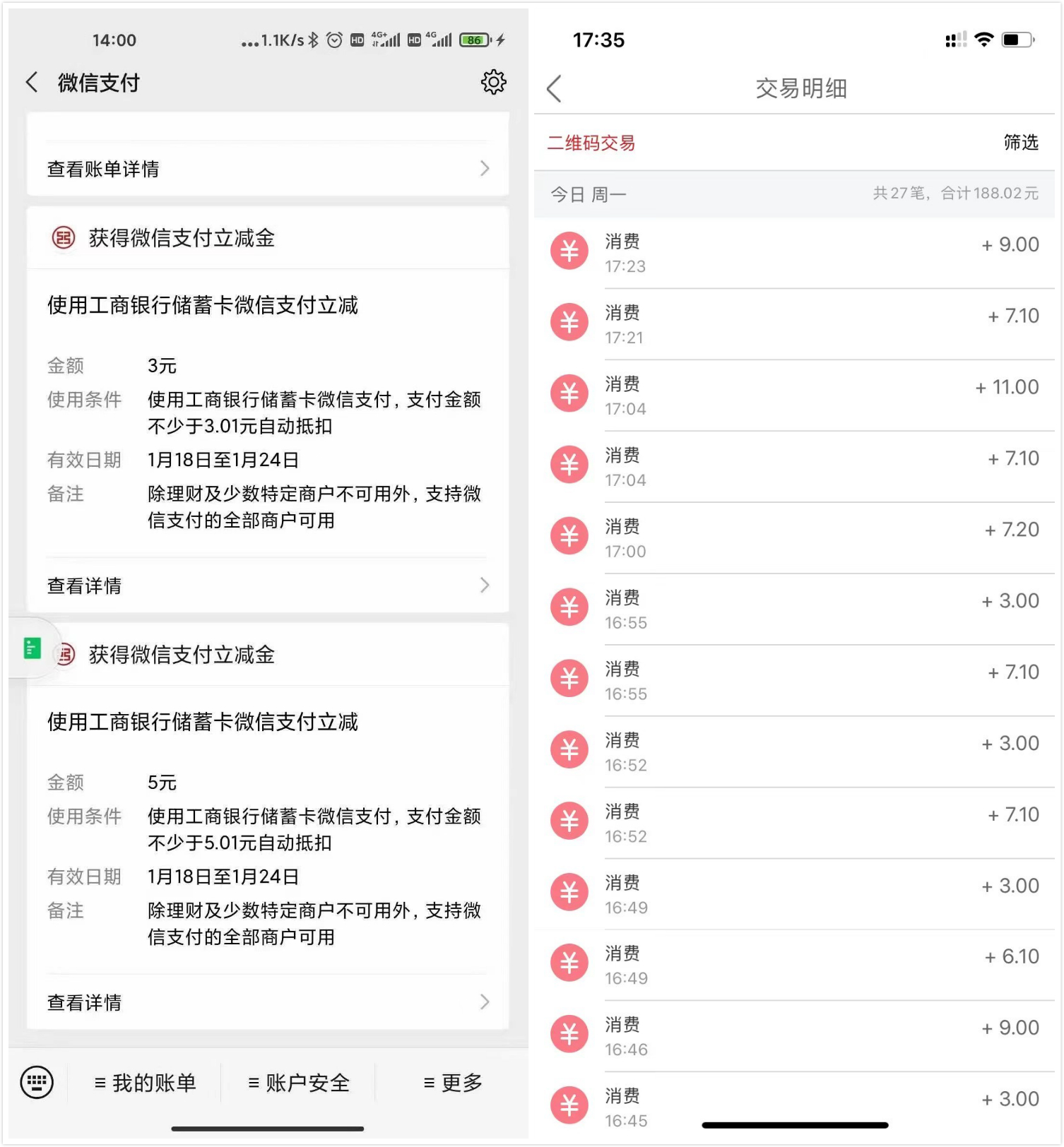Image resolution: width=1064 pixels, height=1147 pixels.
Task: Tap ICBC logo on second 立减金 card
Action: pyautogui.click(x=65, y=655)
